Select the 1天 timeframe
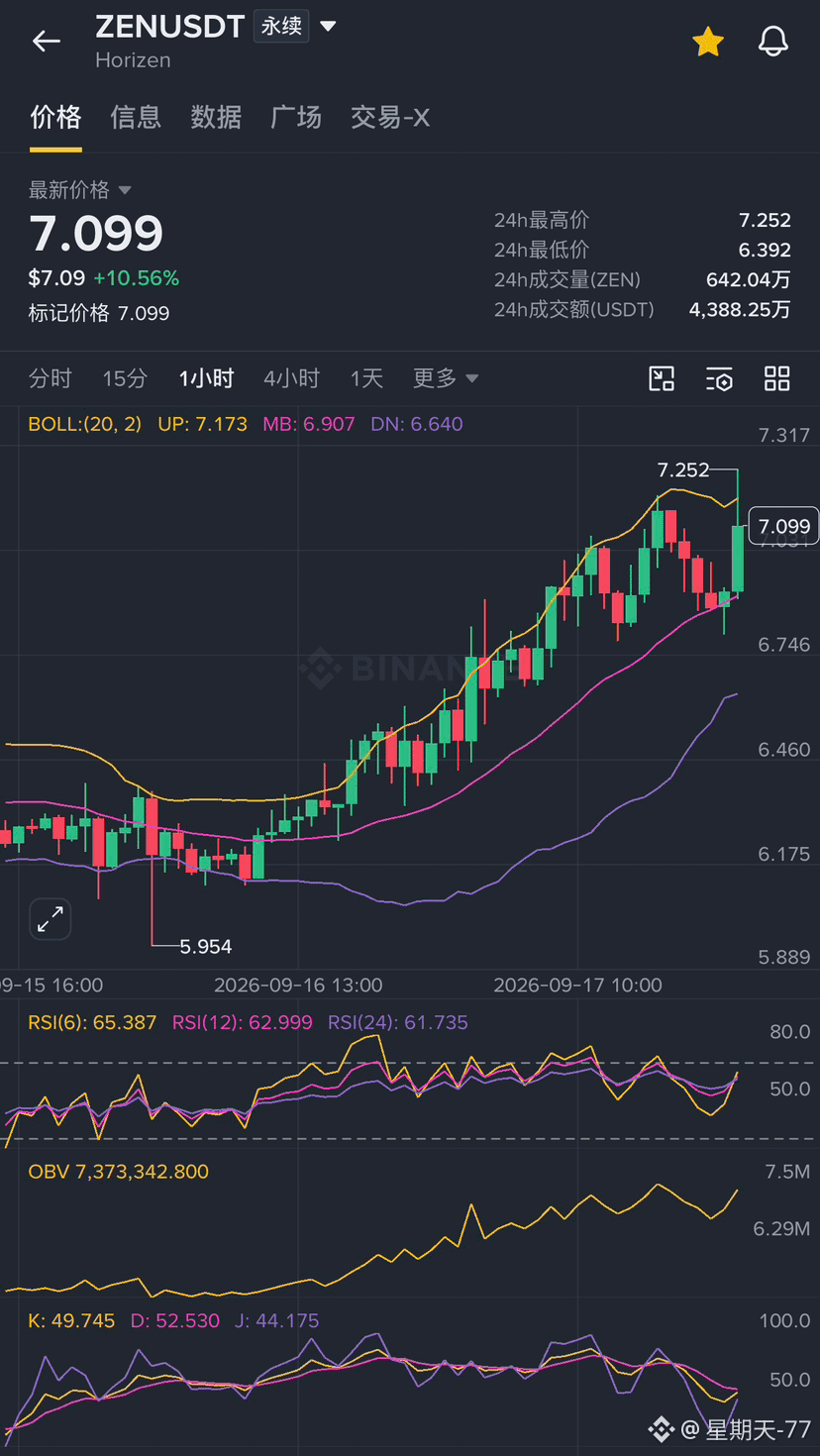The height and width of the screenshot is (1456, 820). coord(366,378)
